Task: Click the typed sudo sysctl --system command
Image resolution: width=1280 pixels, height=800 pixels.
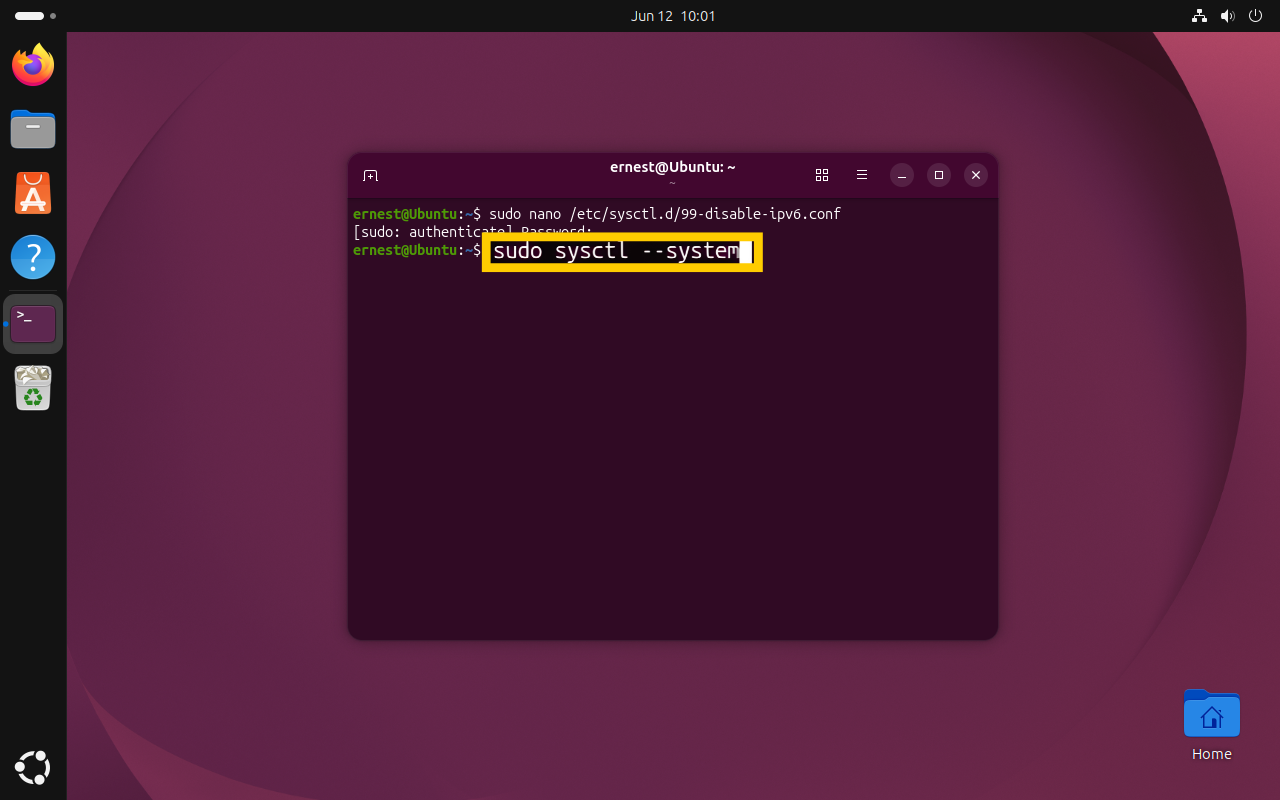Action: click(x=616, y=251)
